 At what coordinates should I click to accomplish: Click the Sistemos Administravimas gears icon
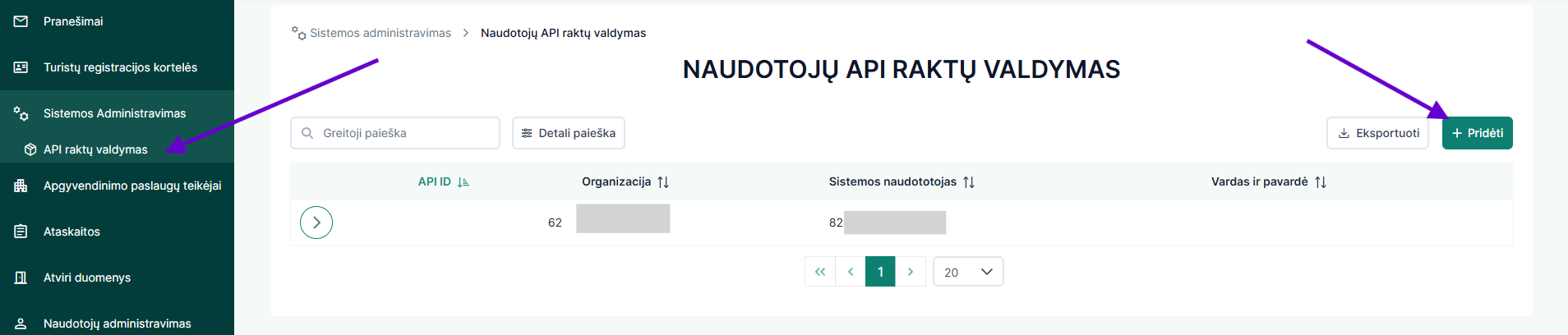pos(21,113)
